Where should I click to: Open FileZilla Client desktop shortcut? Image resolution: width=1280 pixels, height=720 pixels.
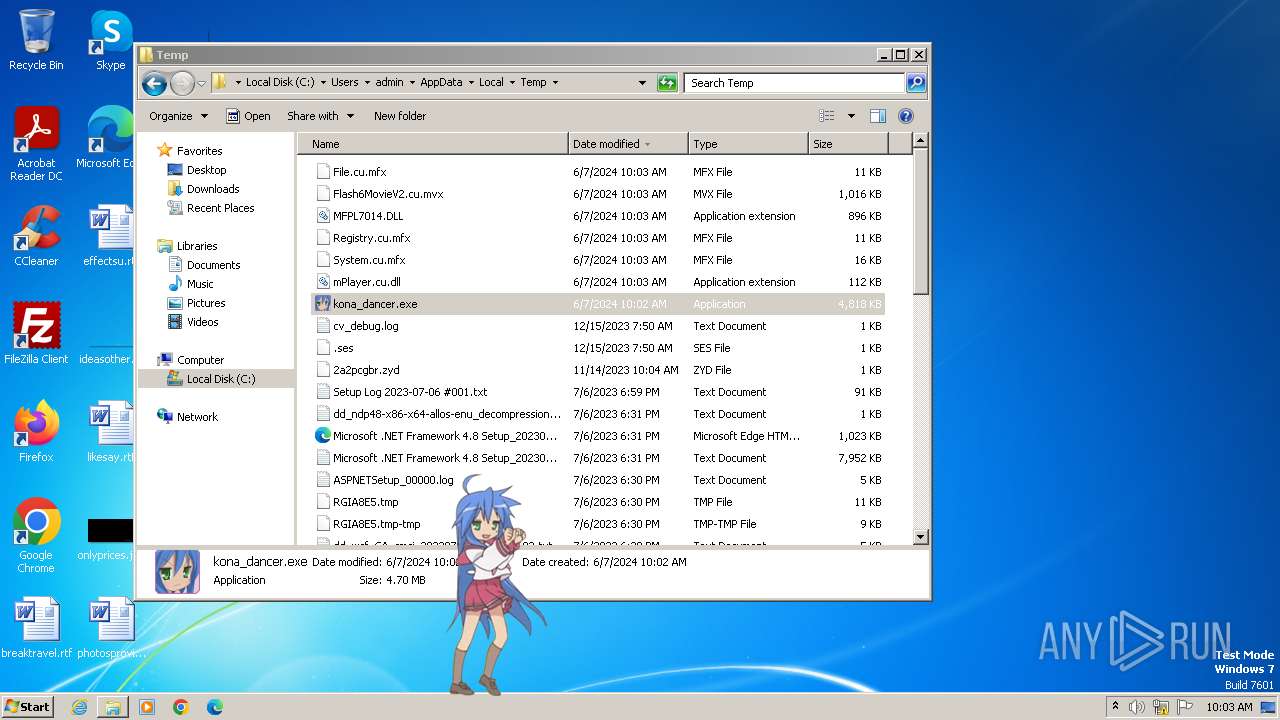(36, 333)
